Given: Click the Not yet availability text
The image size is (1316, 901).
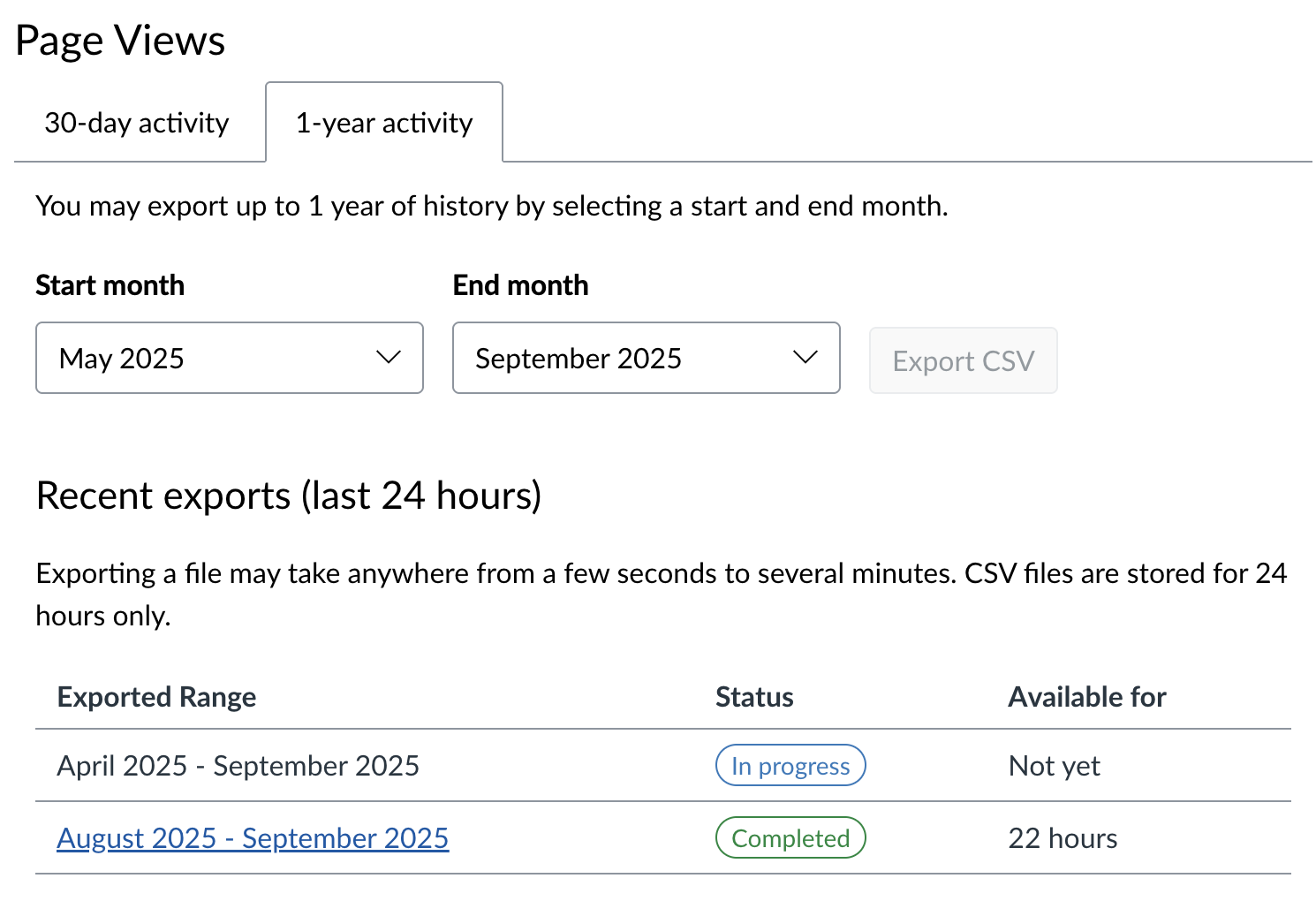Looking at the screenshot, I should (1054, 765).
